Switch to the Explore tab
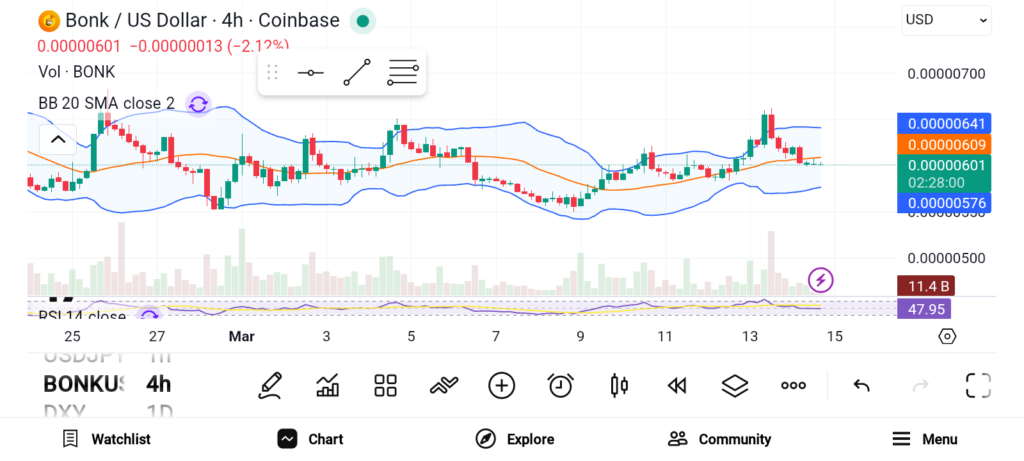Image resolution: width=1024 pixels, height=461 pixels. pos(515,439)
